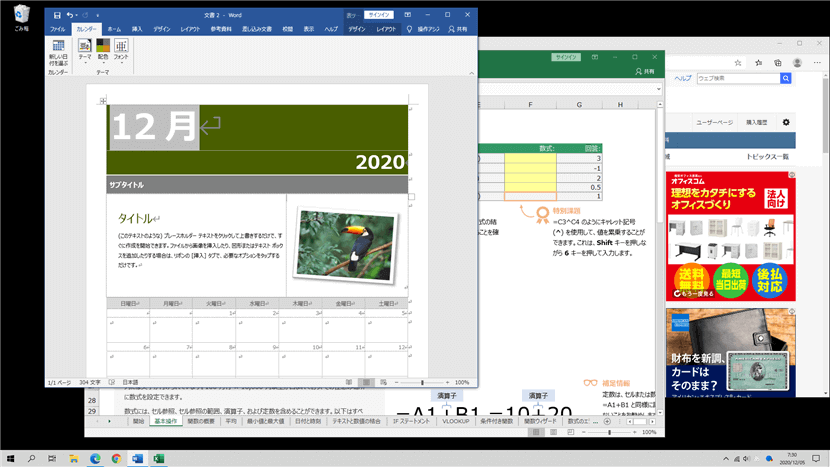Switch Word to Read Mode view icon
This screenshot has width=830, height=467.
tap(349, 382)
